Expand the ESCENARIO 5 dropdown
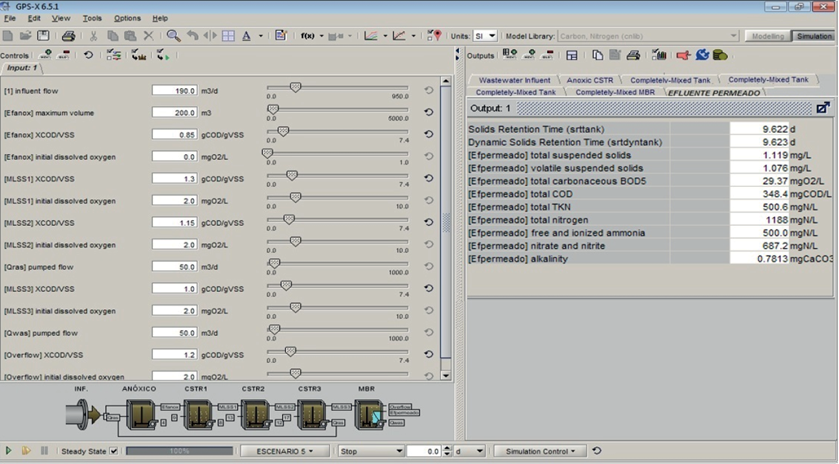Image resolution: width=839 pixels, height=464 pixels. pyautogui.click(x=283, y=451)
